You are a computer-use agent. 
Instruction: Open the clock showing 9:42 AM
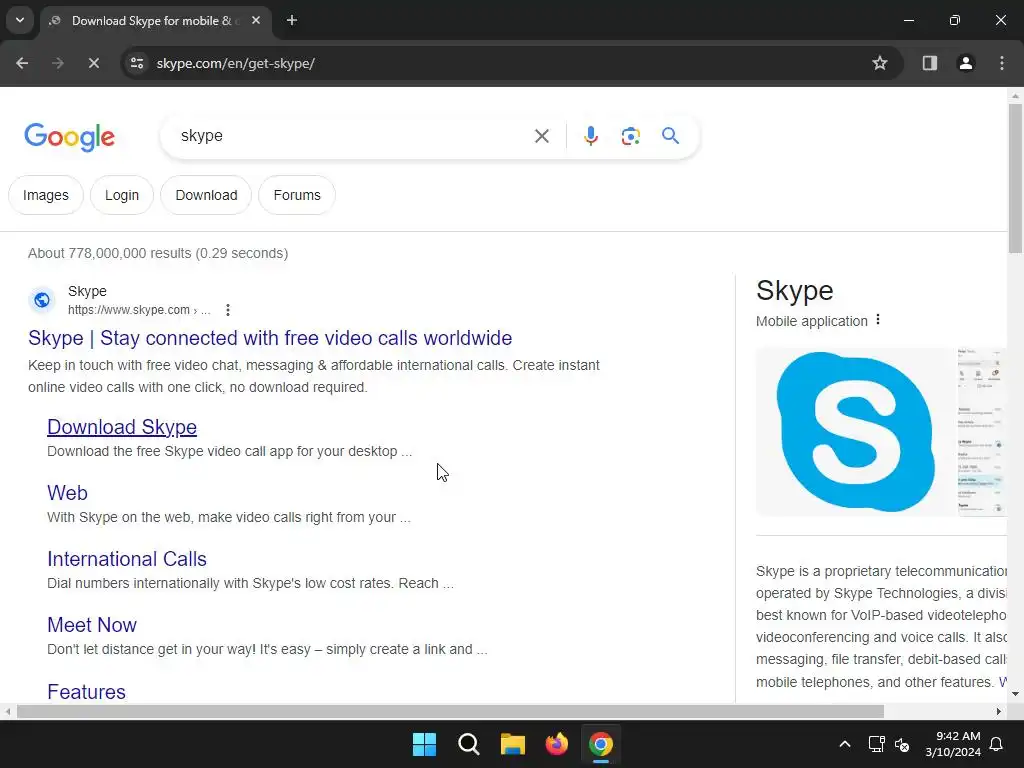coord(953,744)
